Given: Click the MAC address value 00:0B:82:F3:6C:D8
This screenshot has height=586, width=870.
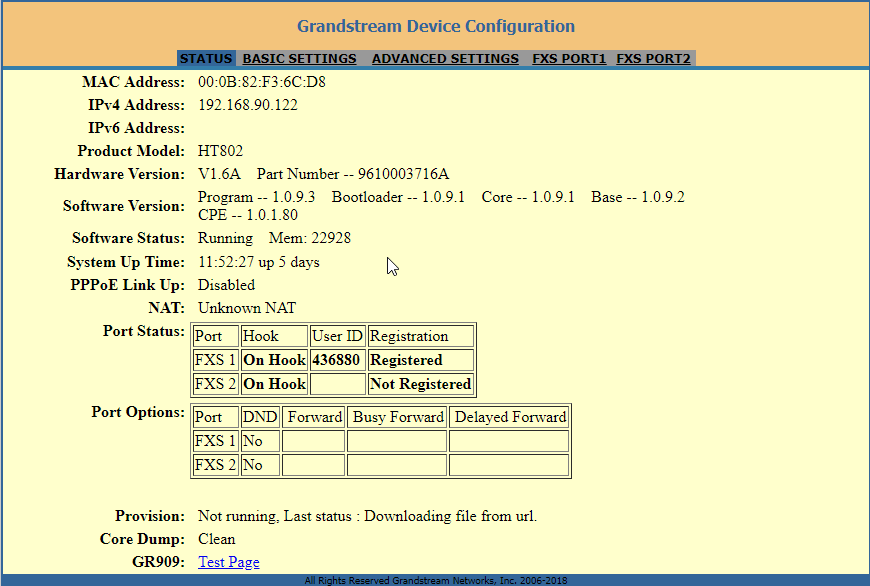Looking at the screenshot, I should pyautogui.click(x=262, y=82).
